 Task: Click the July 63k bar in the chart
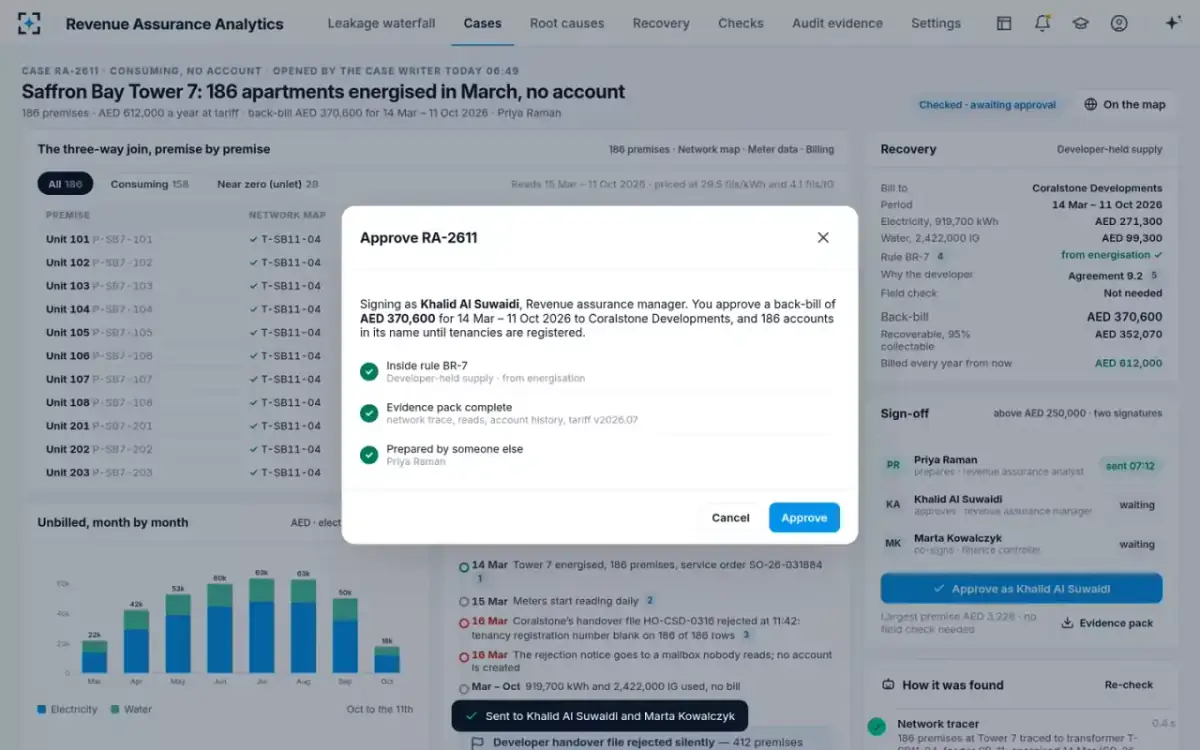click(x=262, y=626)
